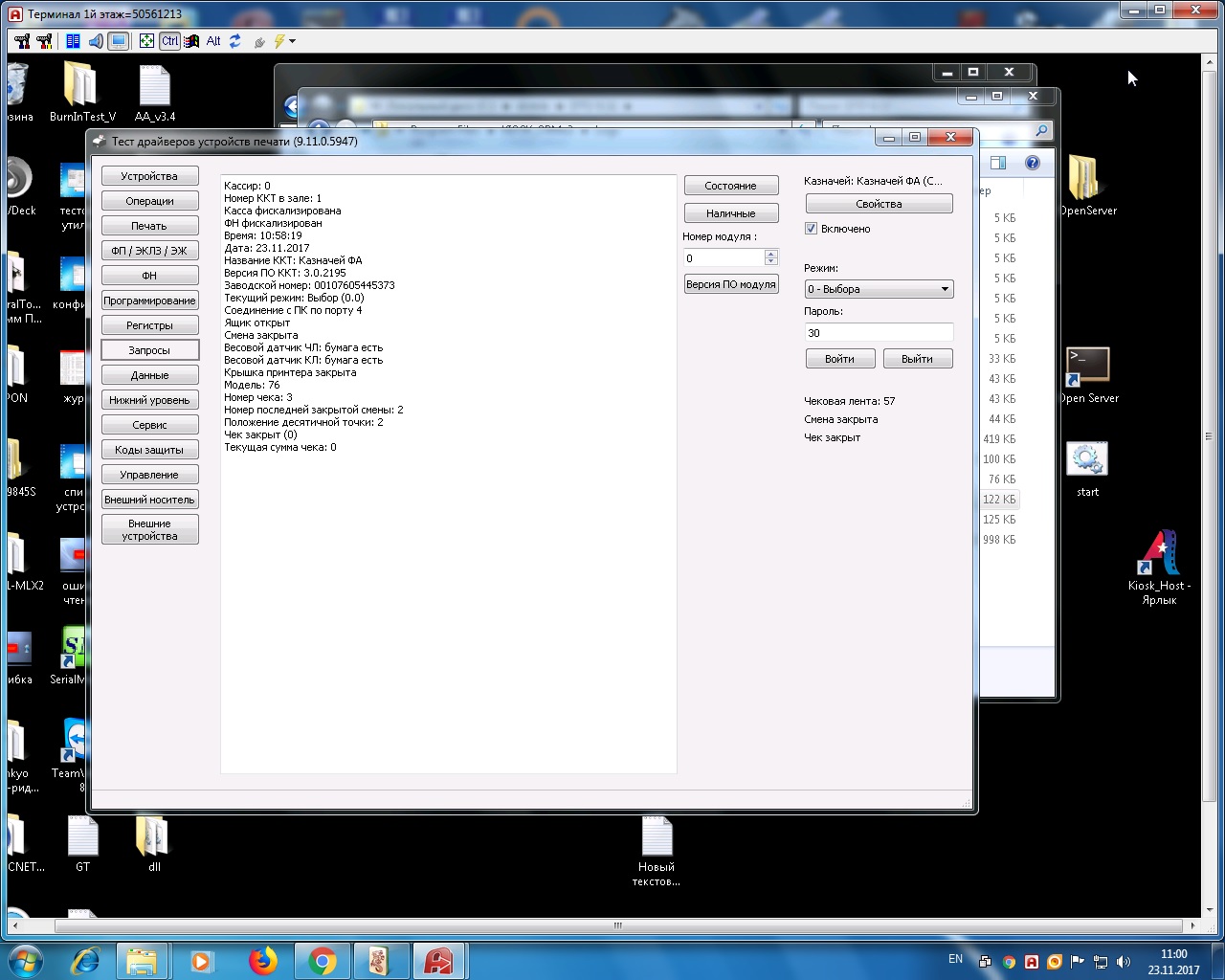Toggle the monitor view-only toolbar icon
Image resolution: width=1225 pixels, height=980 pixels.
tap(119, 41)
